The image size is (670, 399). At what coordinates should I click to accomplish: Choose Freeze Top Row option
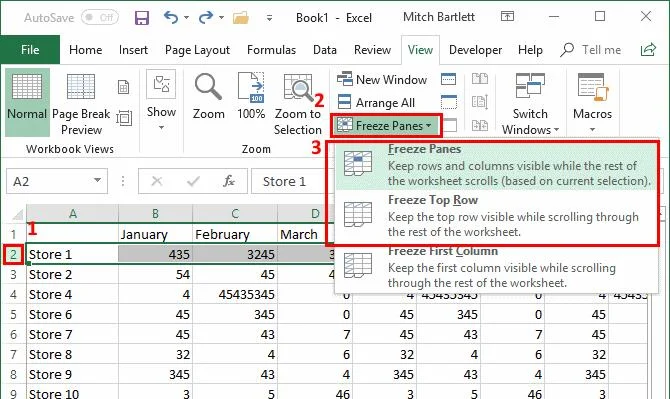coord(496,216)
